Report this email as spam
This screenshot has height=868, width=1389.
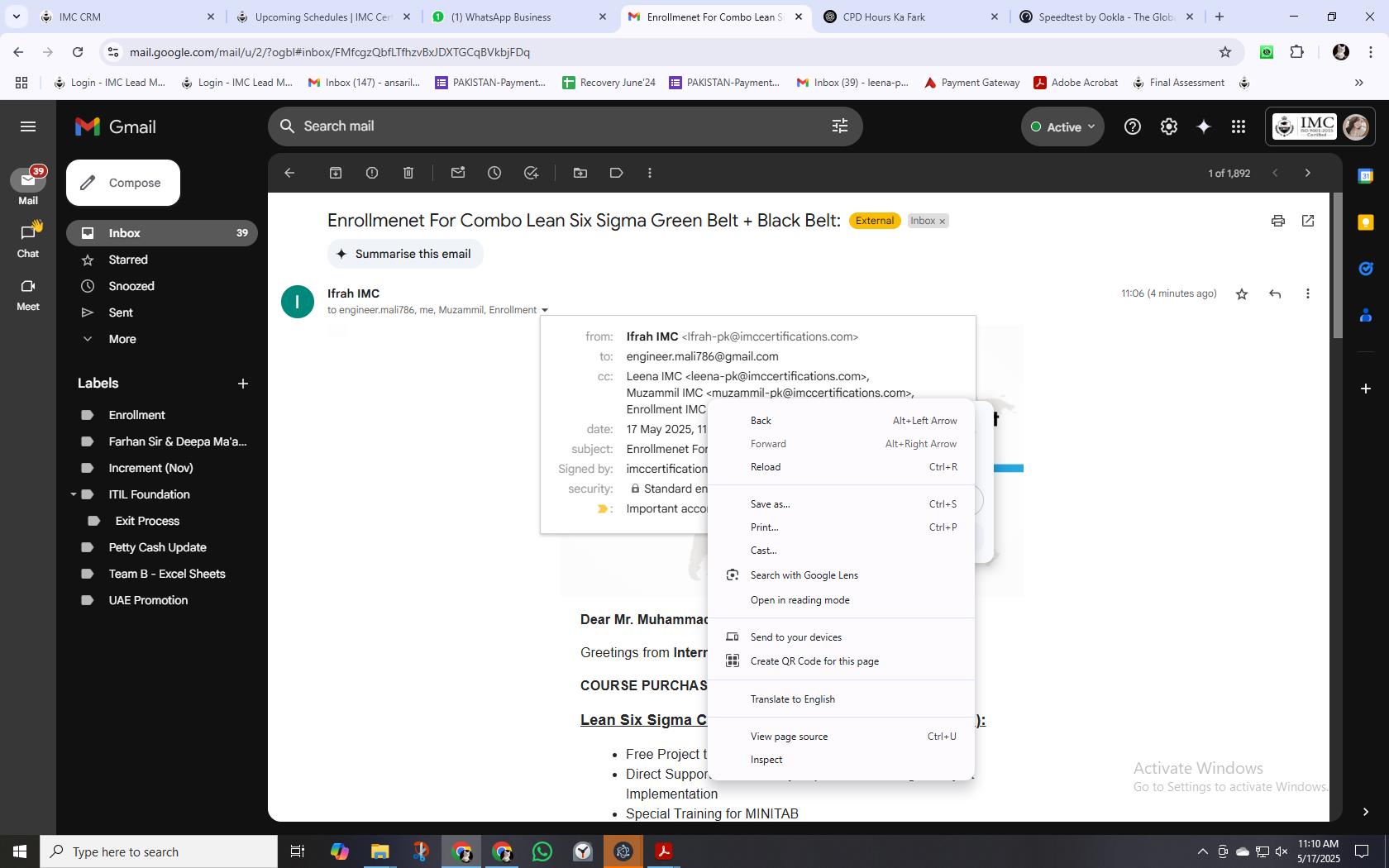click(x=372, y=173)
